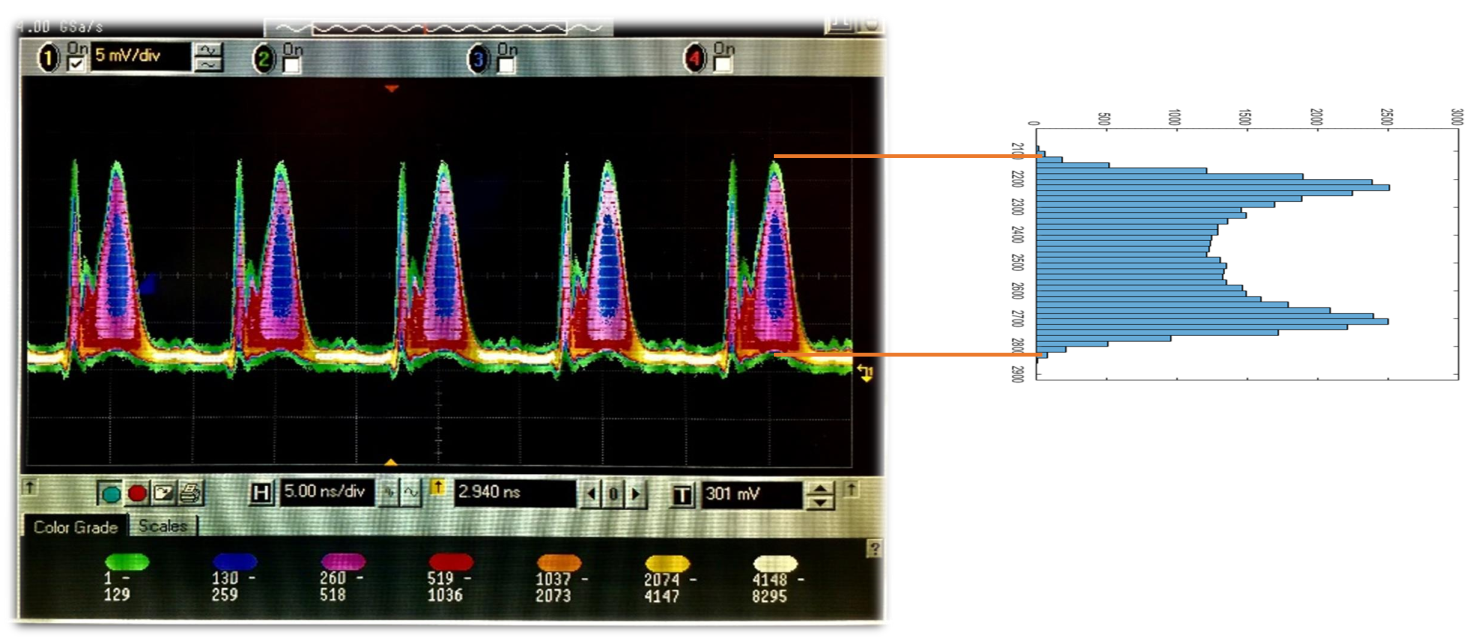Viewport: 1473px width, 643px height.
Task: Click the channel 4 red number icon
Action: tap(695, 60)
